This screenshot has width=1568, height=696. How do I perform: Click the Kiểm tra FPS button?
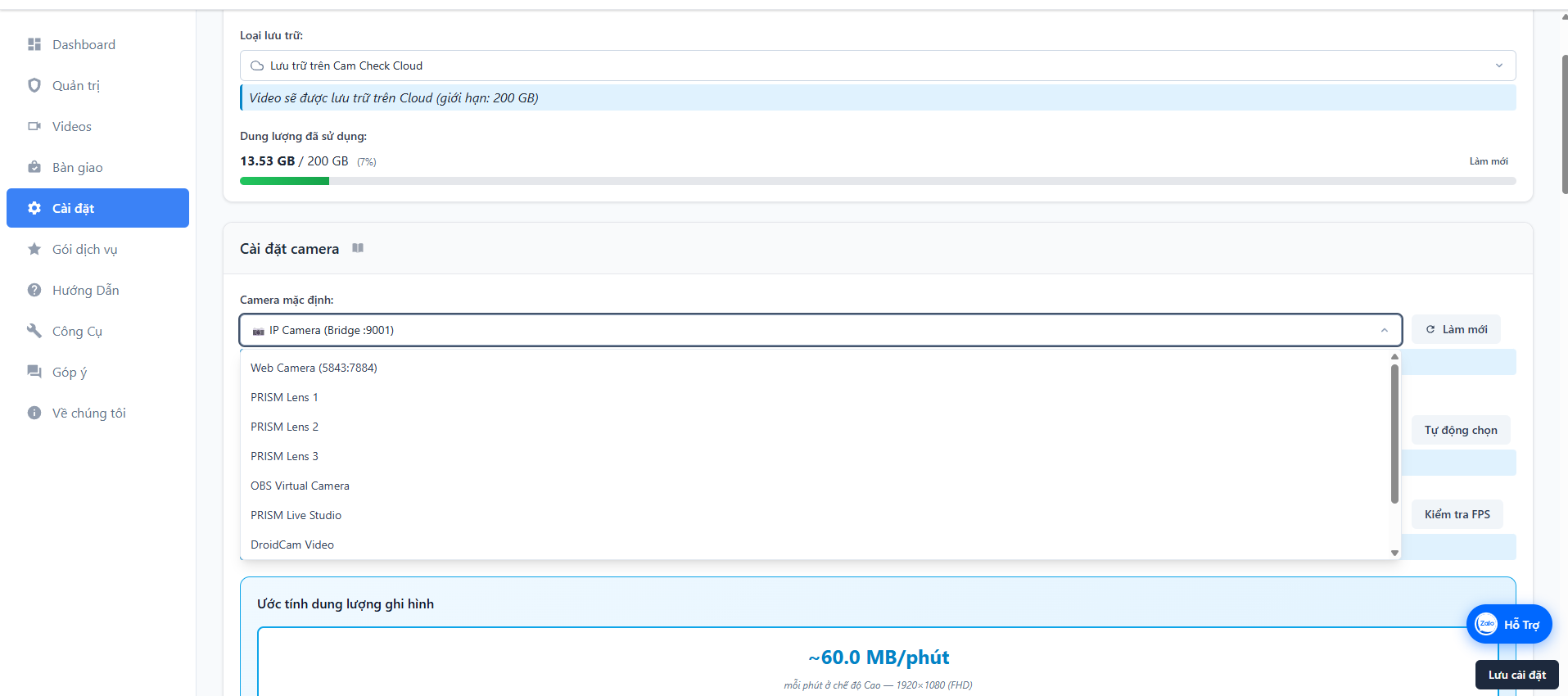coord(1457,514)
